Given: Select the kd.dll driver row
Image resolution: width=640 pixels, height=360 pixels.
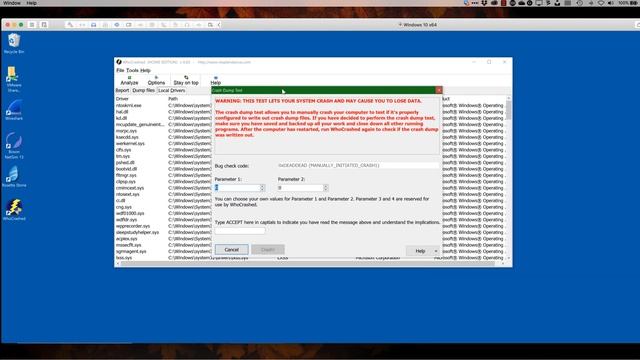Looking at the screenshot, I should click(121, 118).
